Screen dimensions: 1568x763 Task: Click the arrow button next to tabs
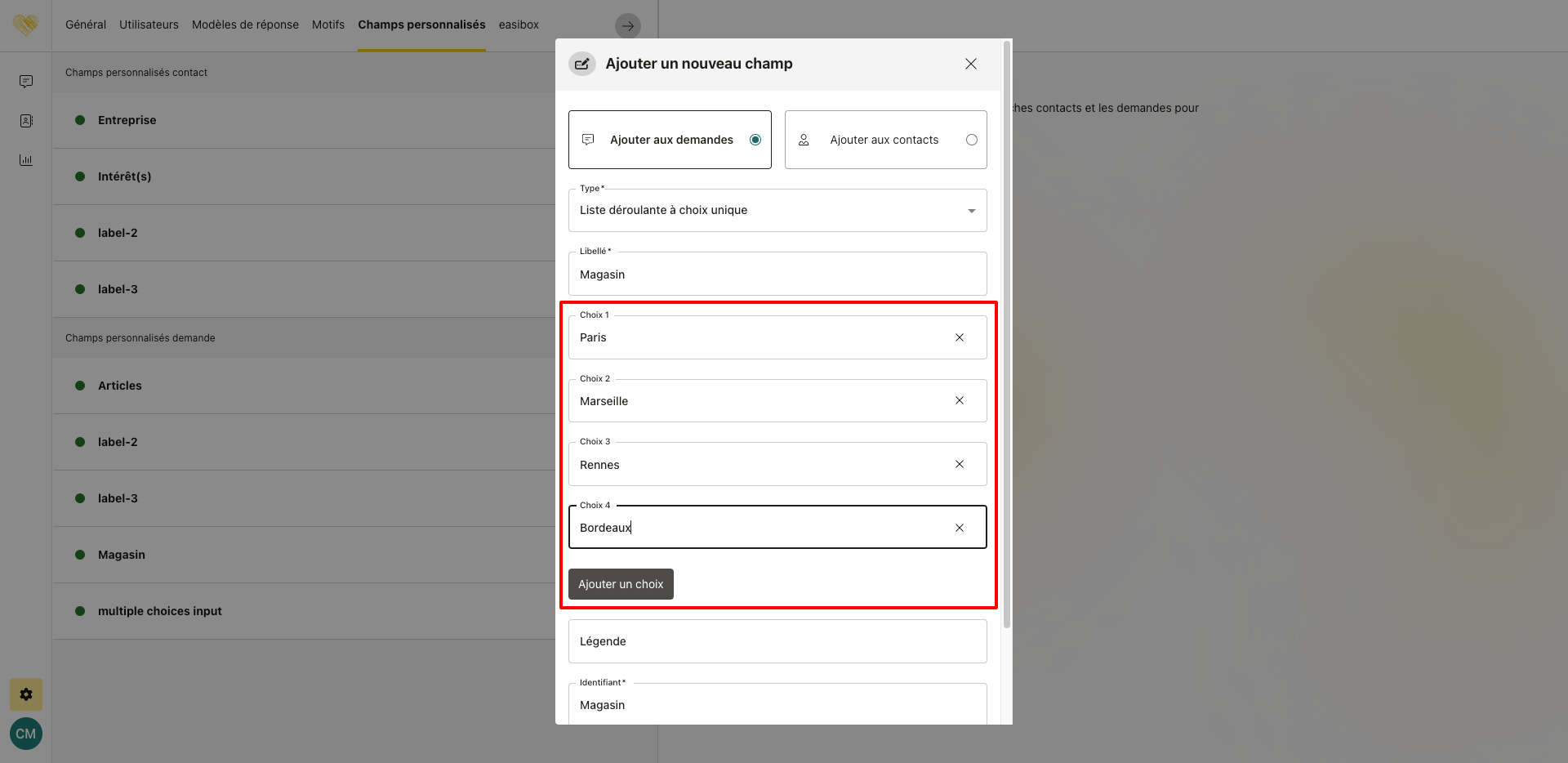pyautogui.click(x=627, y=26)
